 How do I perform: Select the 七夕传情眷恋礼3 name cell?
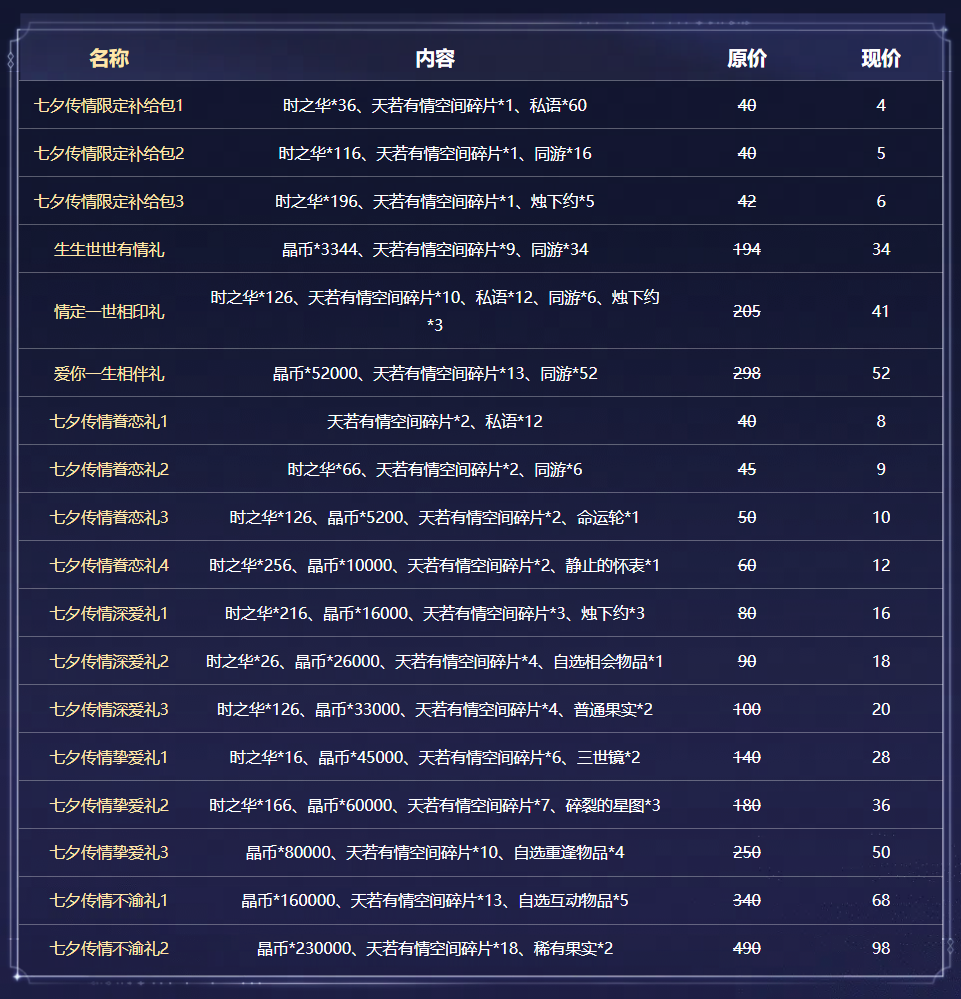(109, 517)
